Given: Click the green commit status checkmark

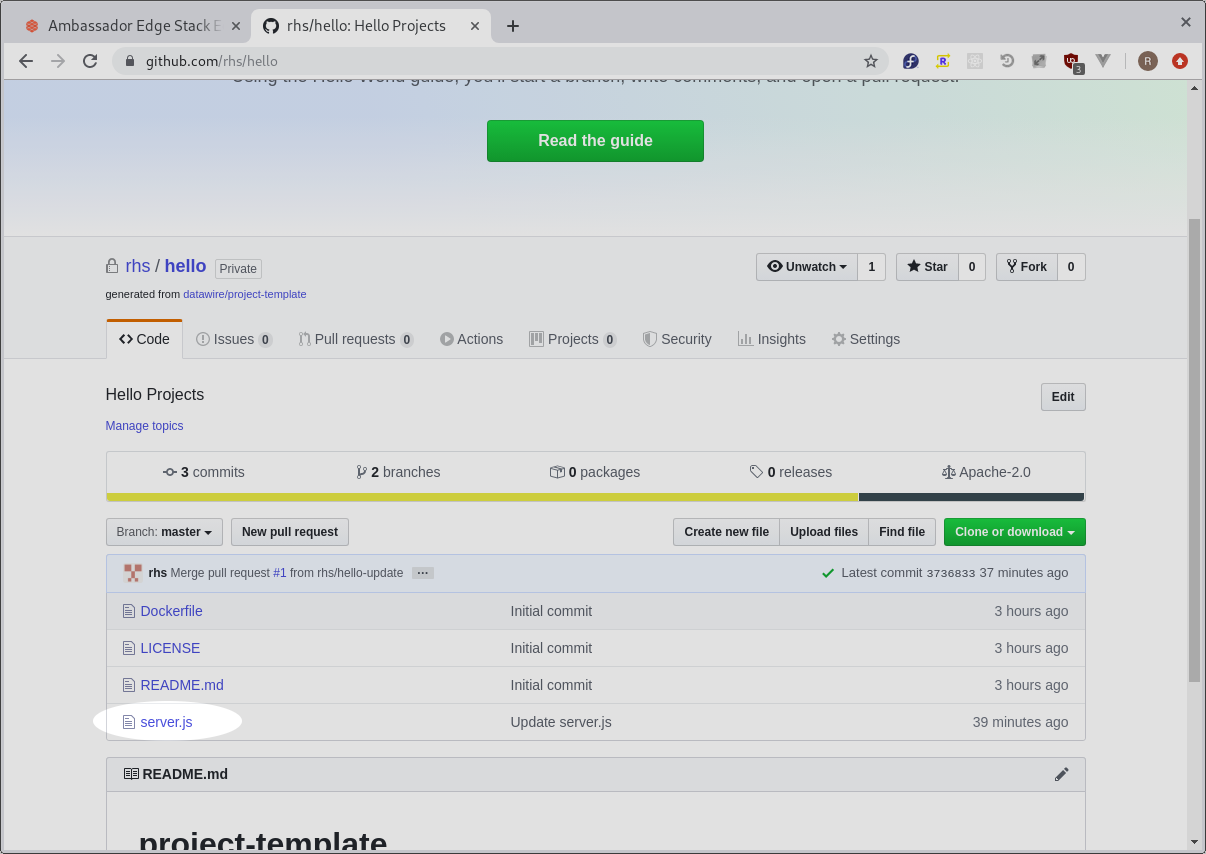Looking at the screenshot, I should [x=828, y=573].
